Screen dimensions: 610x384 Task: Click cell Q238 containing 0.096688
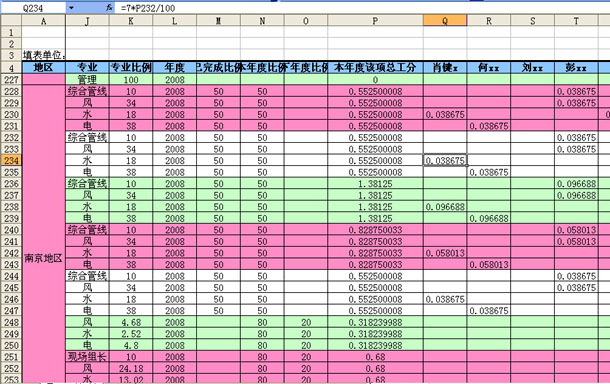(445, 207)
